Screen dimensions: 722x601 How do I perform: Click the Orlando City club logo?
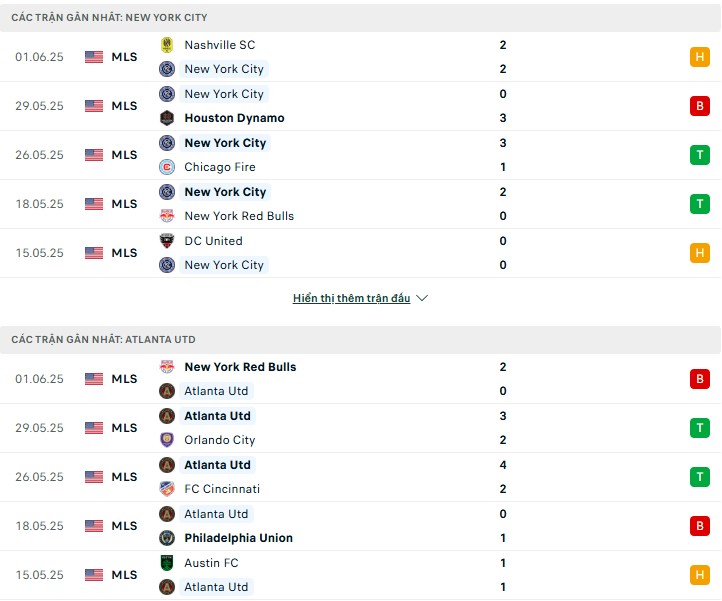[x=167, y=440]
